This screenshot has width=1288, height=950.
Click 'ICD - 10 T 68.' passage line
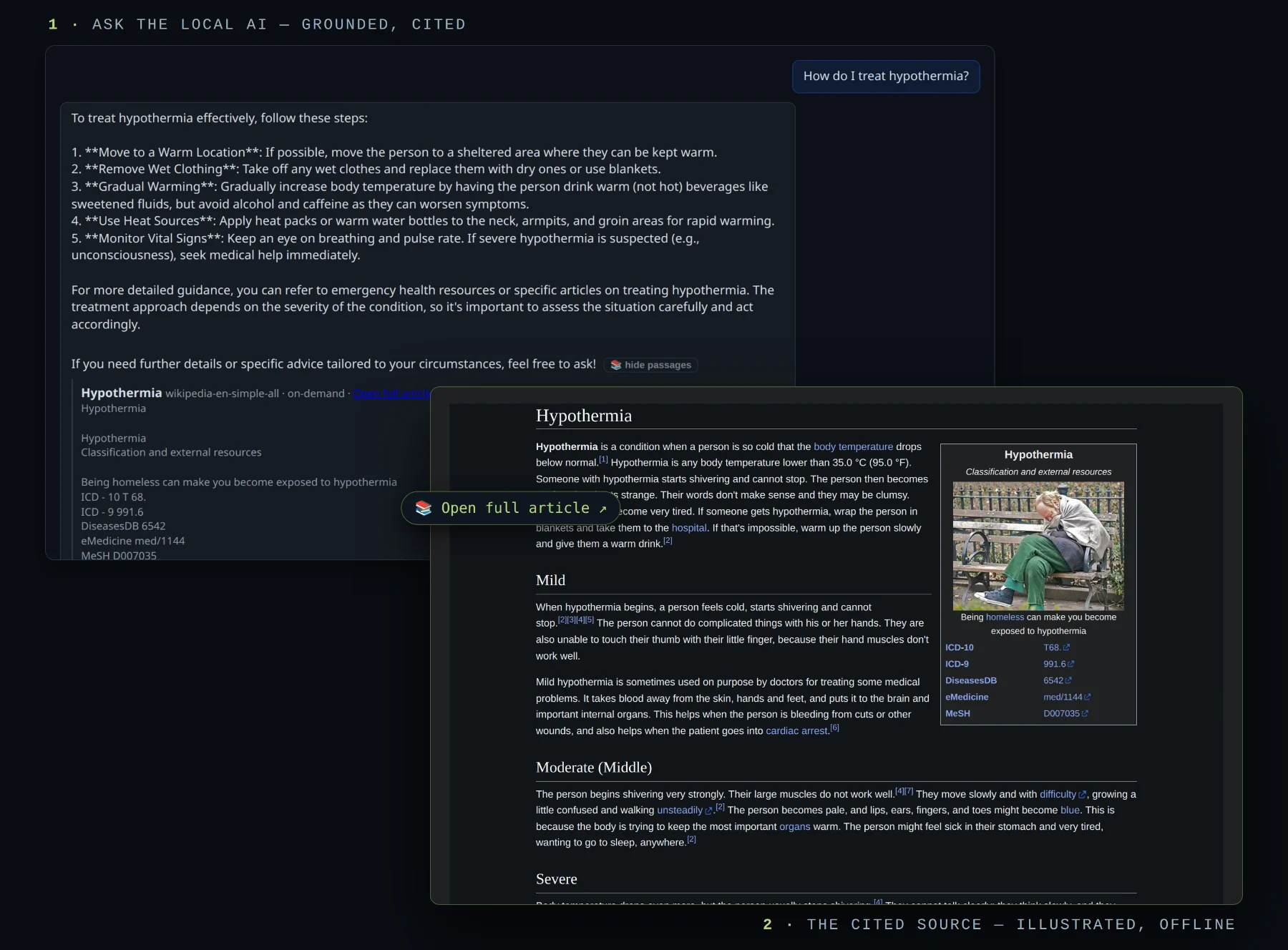(x=113, y=497)
